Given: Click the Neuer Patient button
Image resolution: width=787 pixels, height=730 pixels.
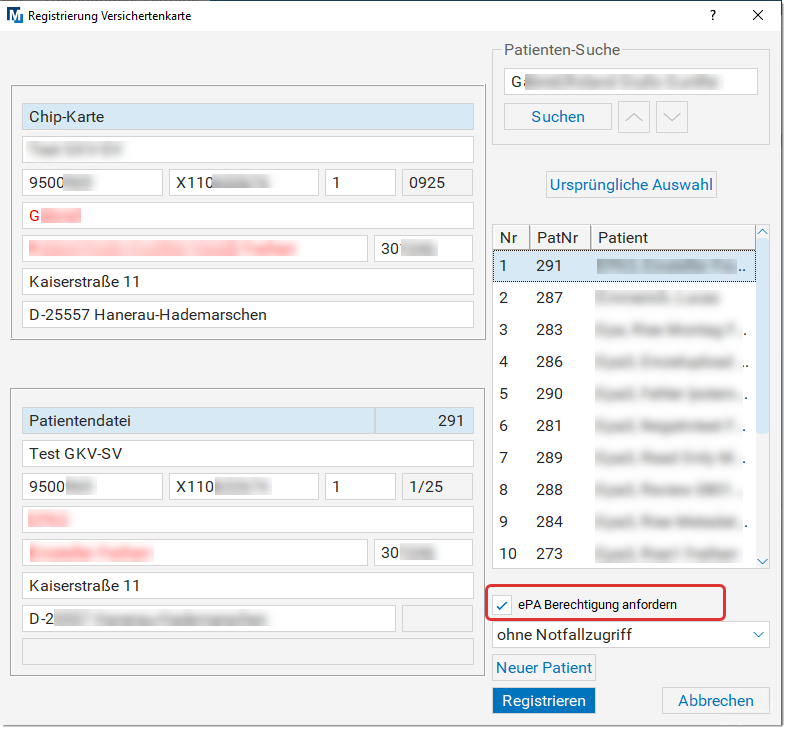Looking at the screenshot, I should pyautogui.click(x=544, y=667).
